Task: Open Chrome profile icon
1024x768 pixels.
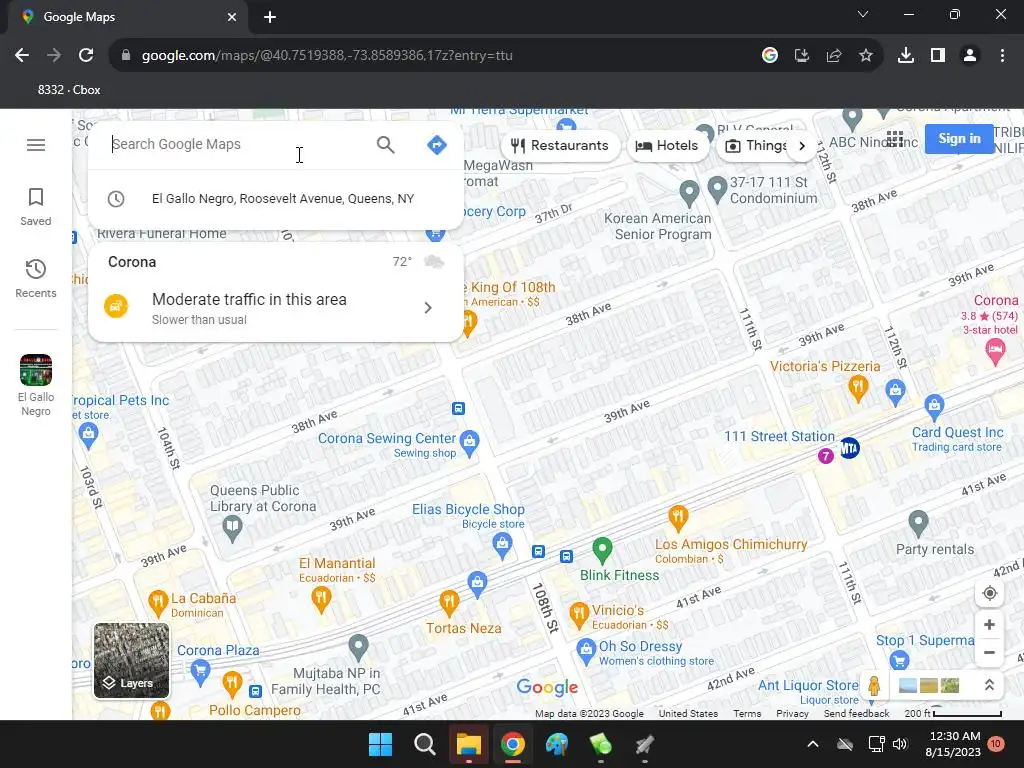Action: [970, 56]
